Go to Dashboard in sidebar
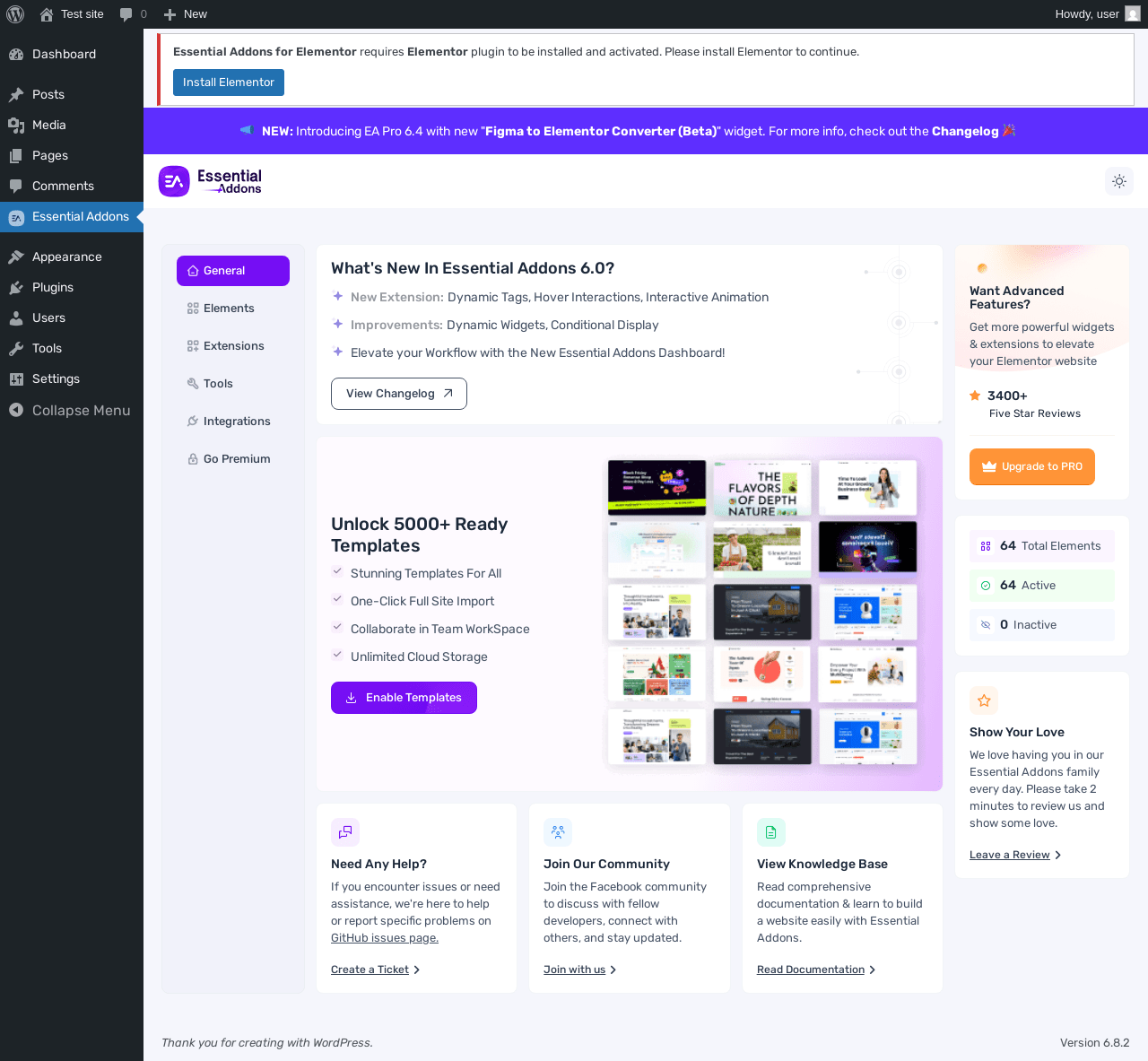The height and width of the screenshot is (1061, 1148). tap(72, 54)
